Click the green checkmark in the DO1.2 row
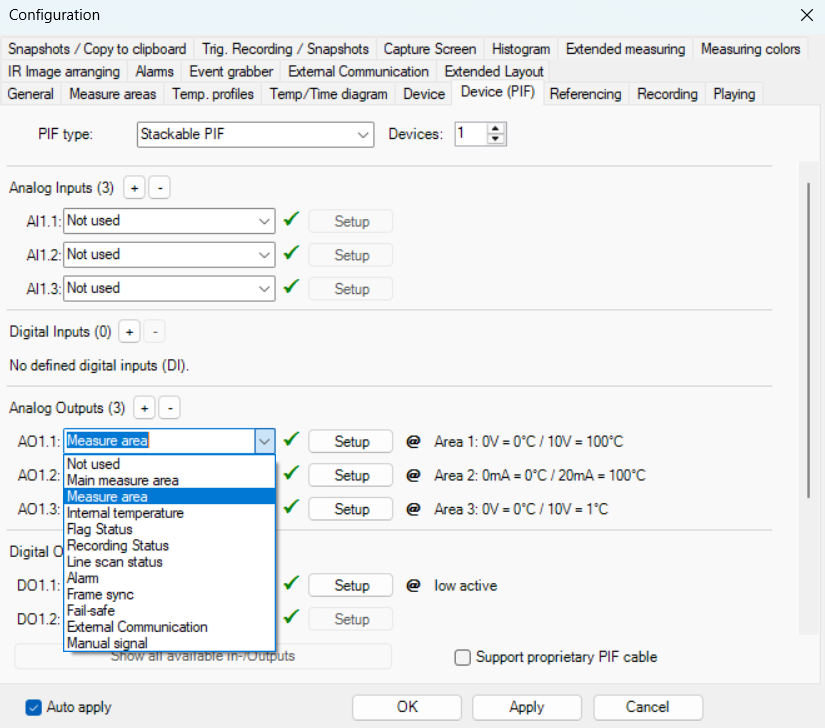825x728 pixels. pyautogui.click(x=291, y=617)
